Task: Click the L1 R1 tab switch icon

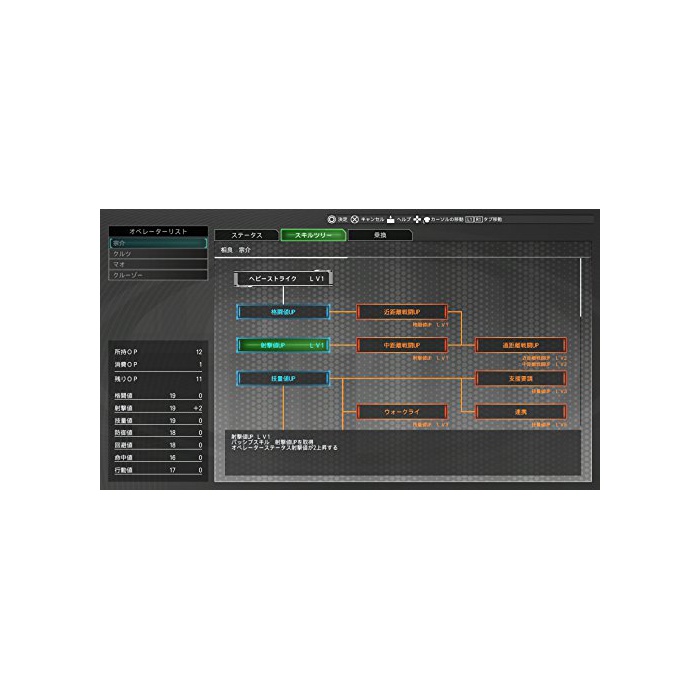Action: point(473,219)
